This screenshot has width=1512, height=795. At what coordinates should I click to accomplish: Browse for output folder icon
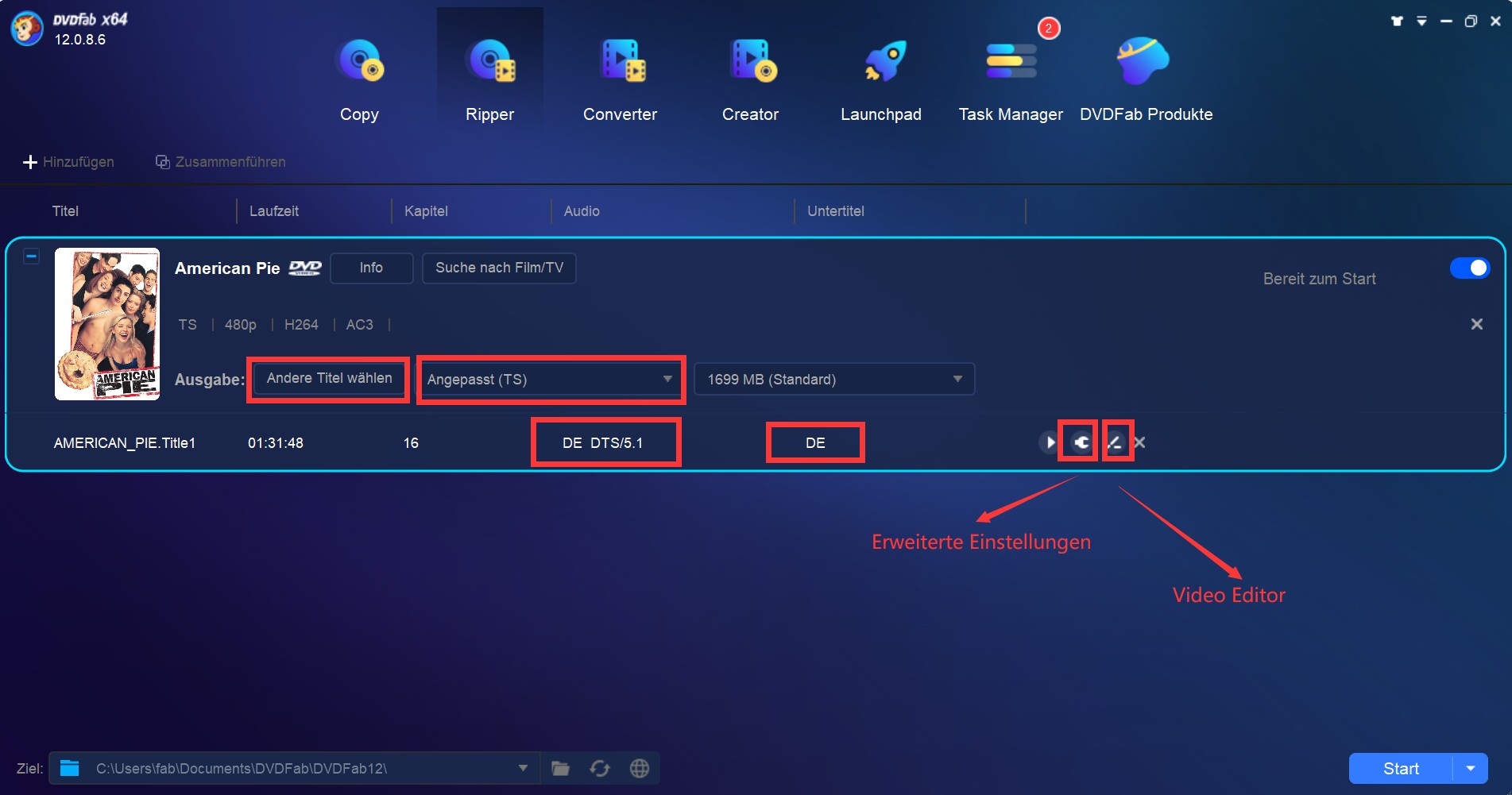561,768
